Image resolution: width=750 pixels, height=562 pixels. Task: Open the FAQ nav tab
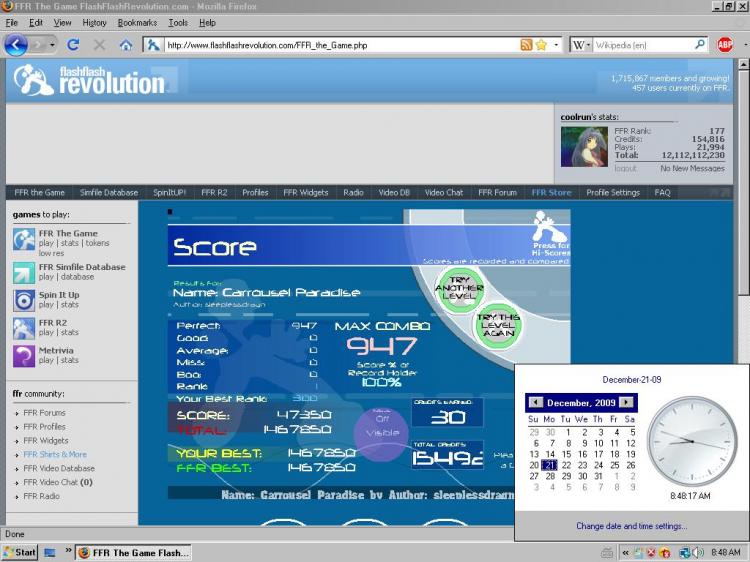[662, 192]
